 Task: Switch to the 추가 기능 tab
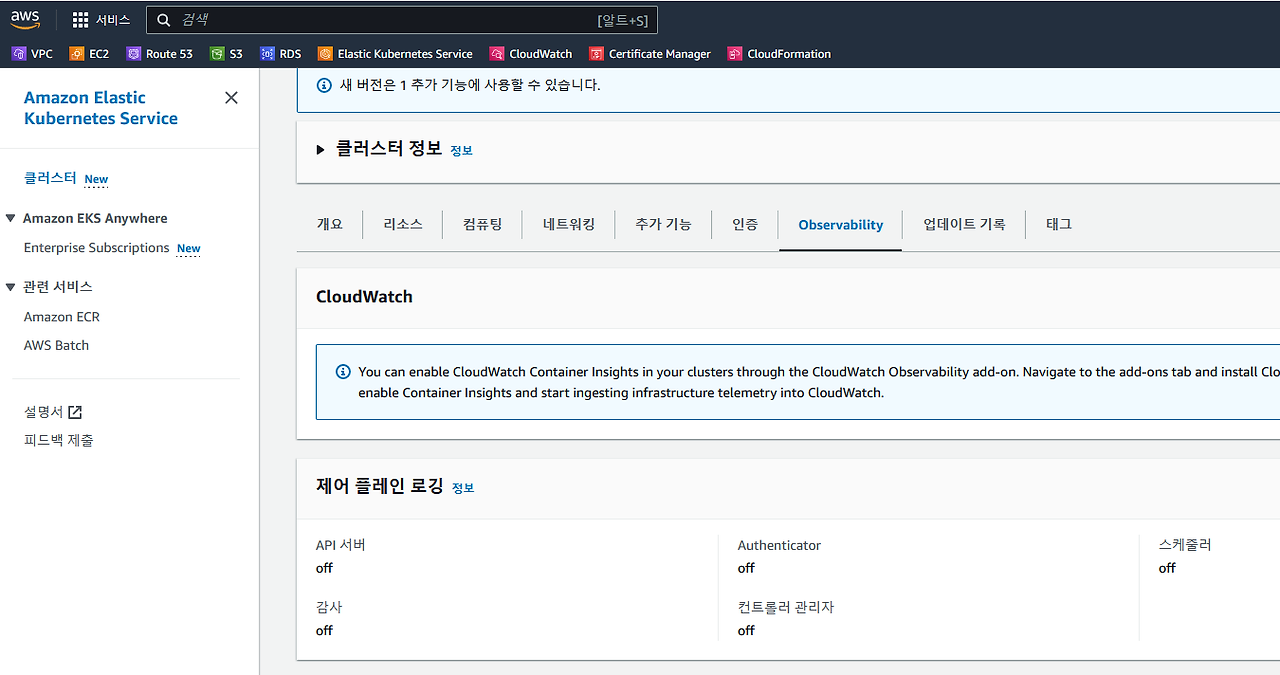click(663, 224)
